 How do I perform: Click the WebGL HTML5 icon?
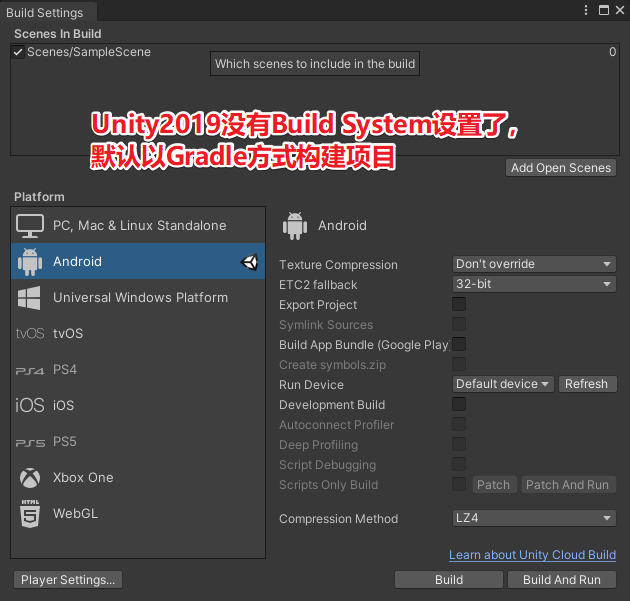pyautogui.click(x=30, y=513)
